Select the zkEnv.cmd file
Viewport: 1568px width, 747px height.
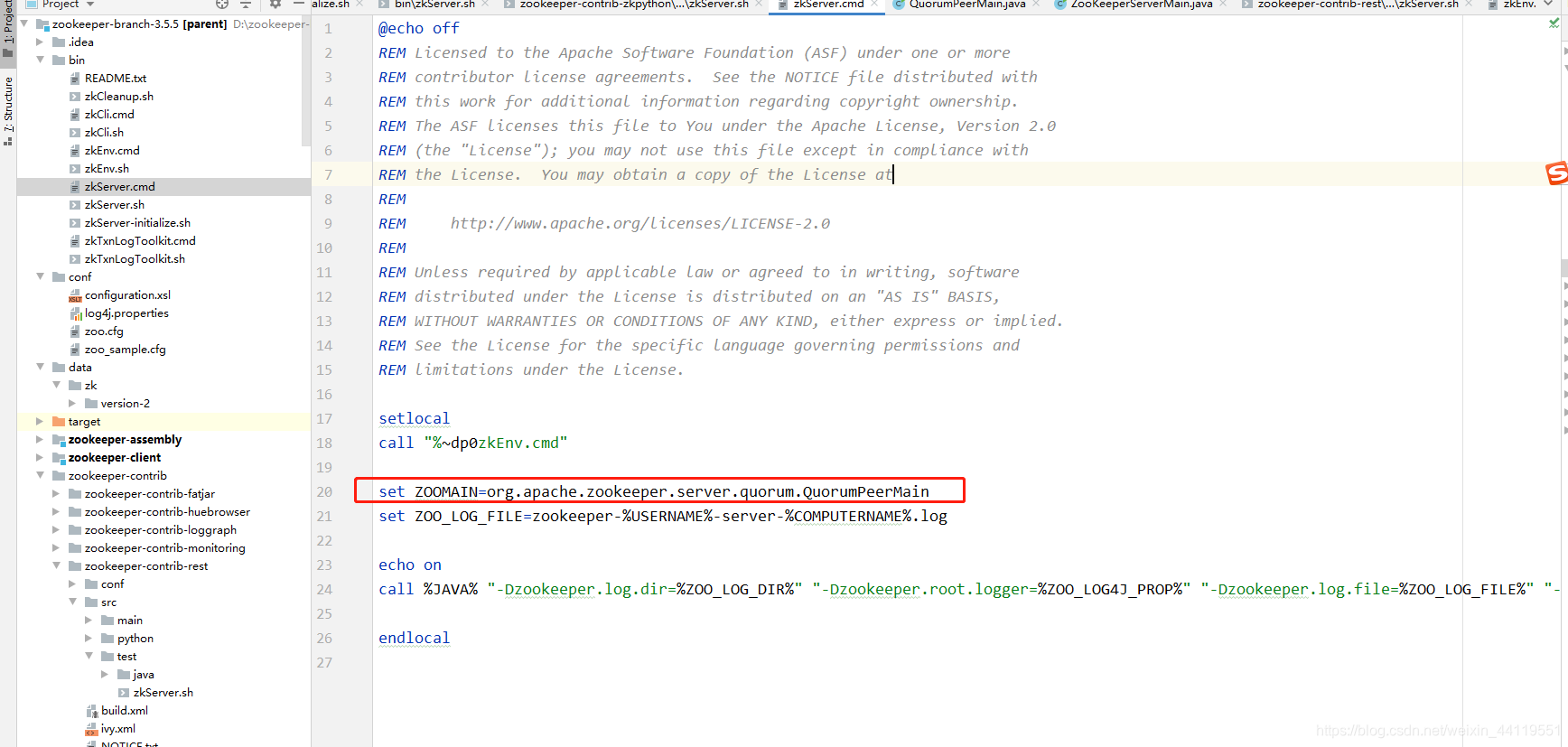112,150
